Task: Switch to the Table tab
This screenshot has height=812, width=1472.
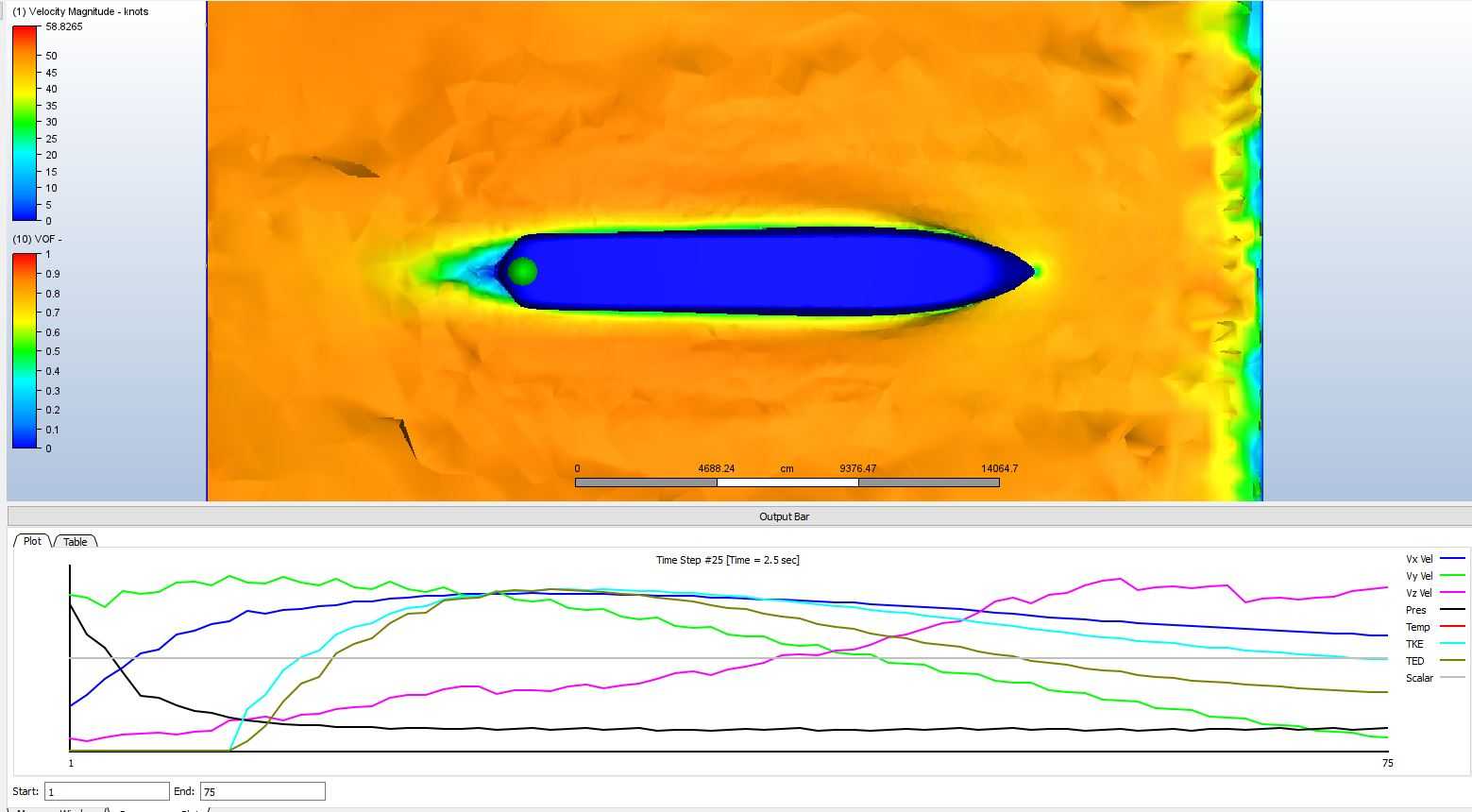Action: pos(76,541)
